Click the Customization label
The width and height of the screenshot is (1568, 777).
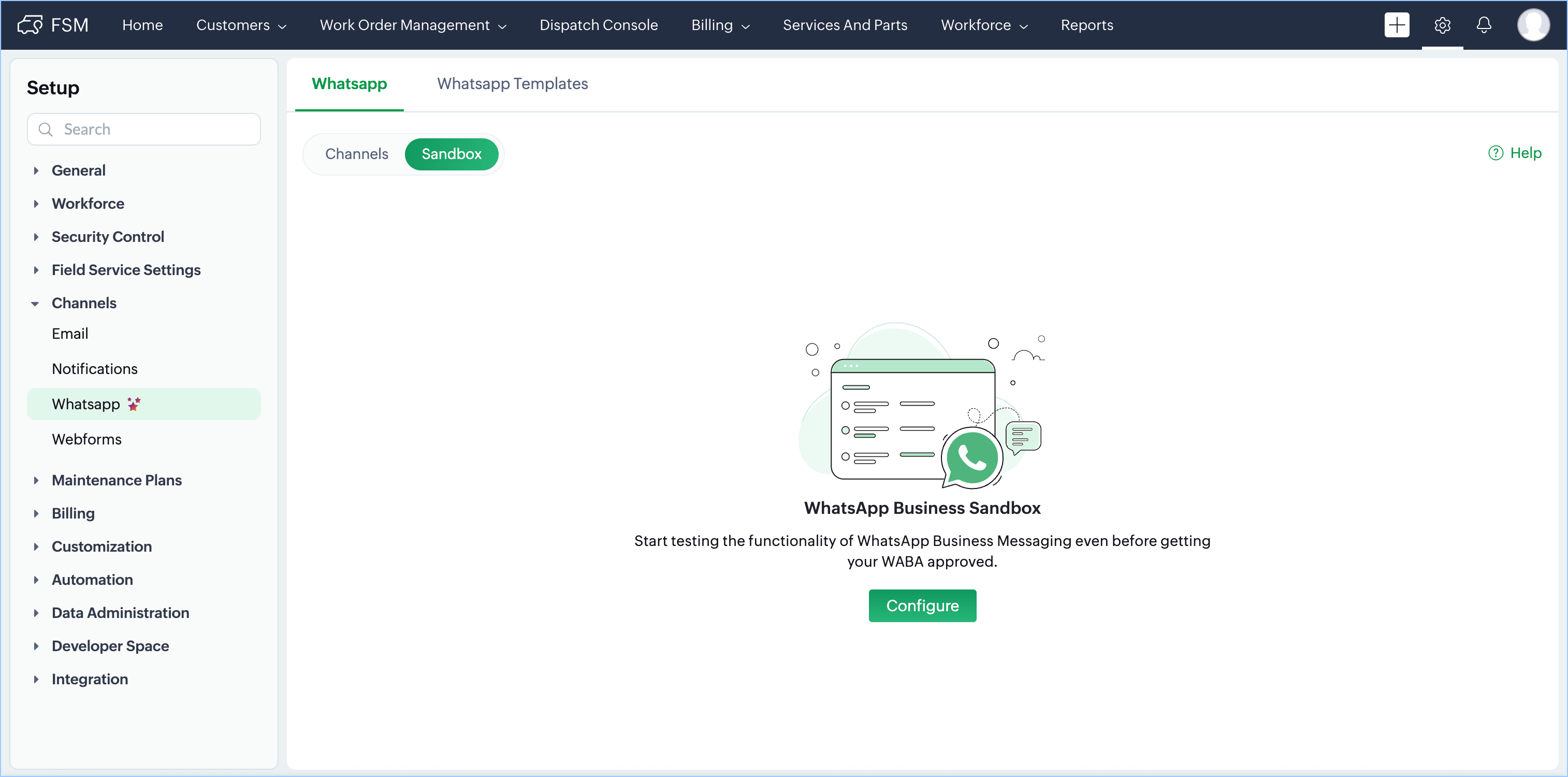click(101, 547)
